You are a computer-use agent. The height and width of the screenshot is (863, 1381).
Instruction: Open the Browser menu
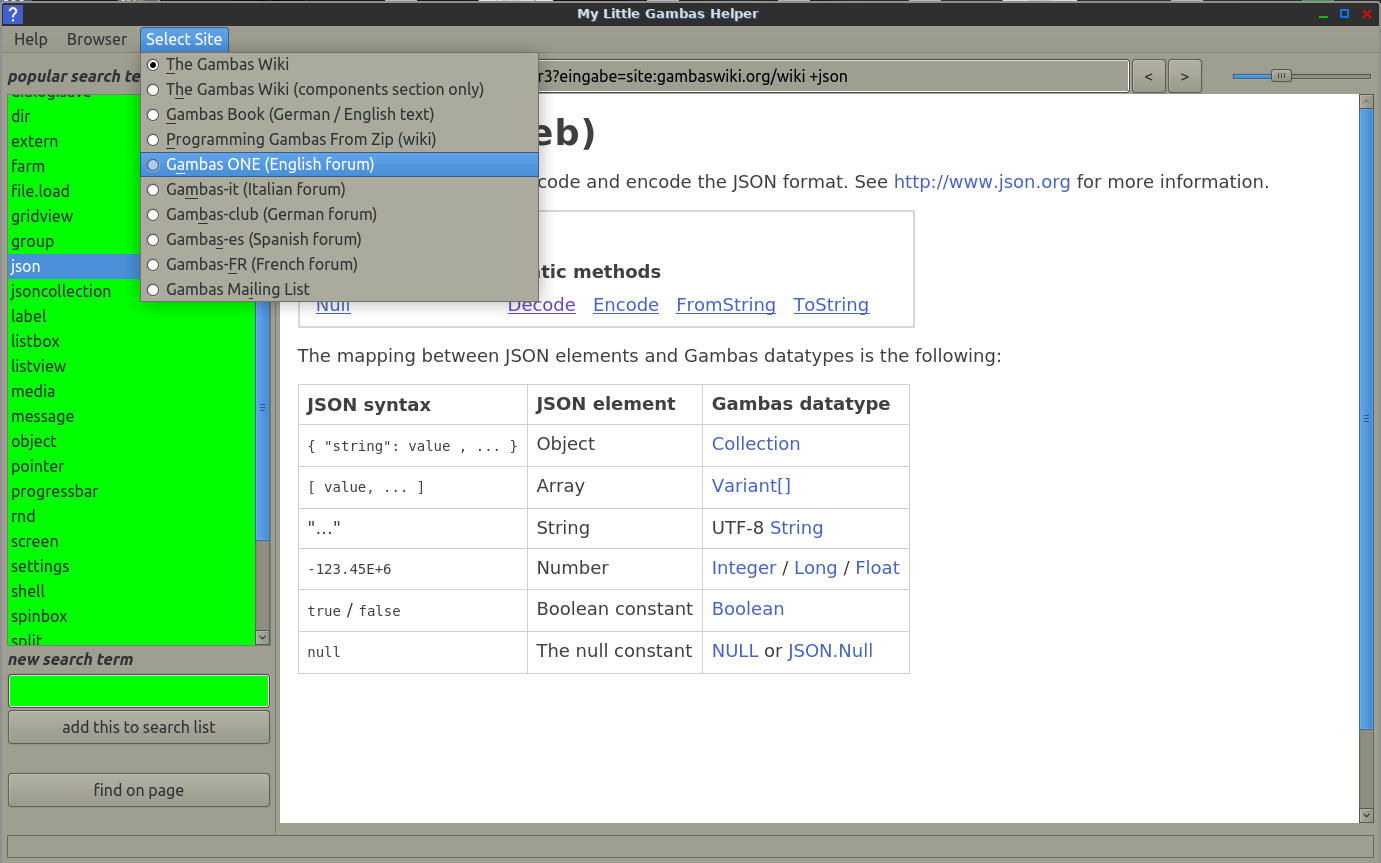(x=97, y=39)
